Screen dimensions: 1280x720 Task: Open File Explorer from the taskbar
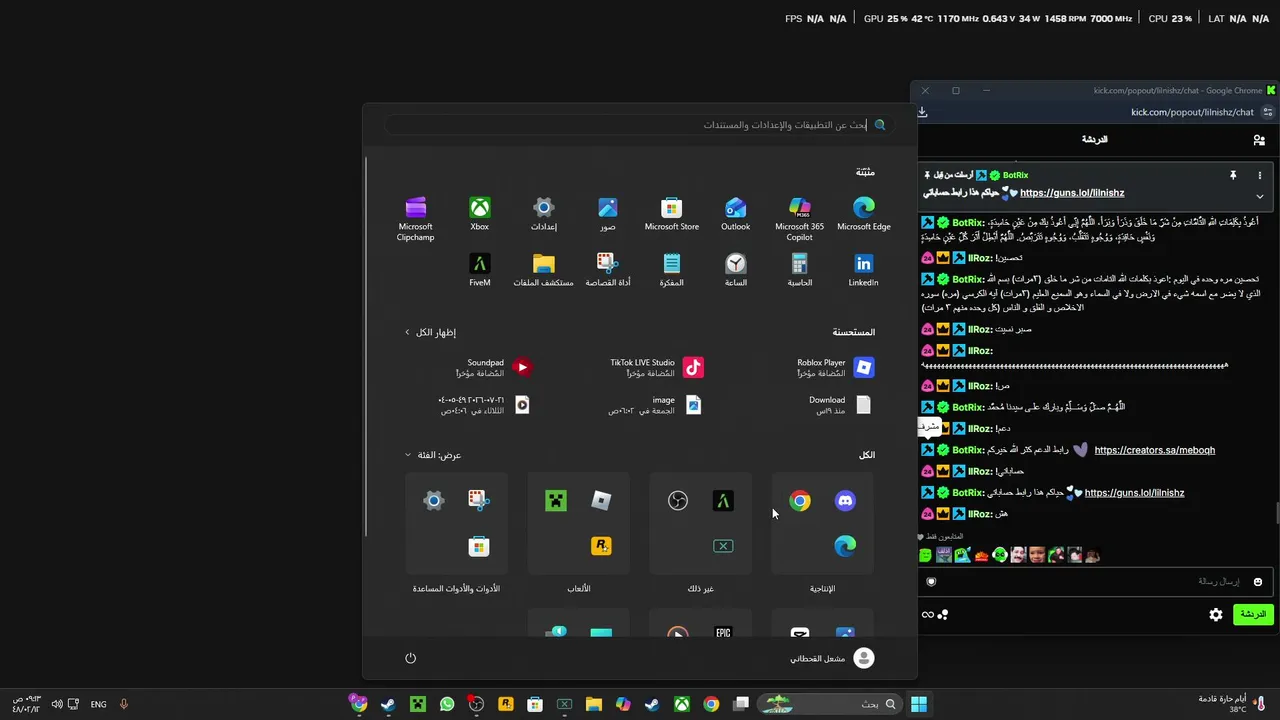[x=594, y=704]
